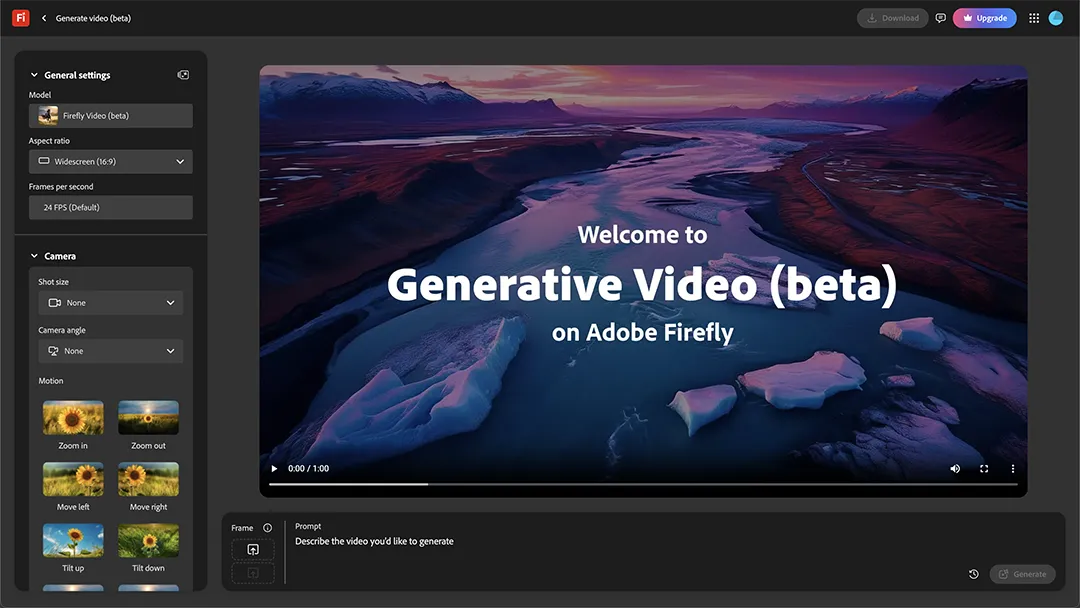Go back using the arrow beside Generate video
This screenshot has width=1080, height=608.
click(x=44, y=18)
